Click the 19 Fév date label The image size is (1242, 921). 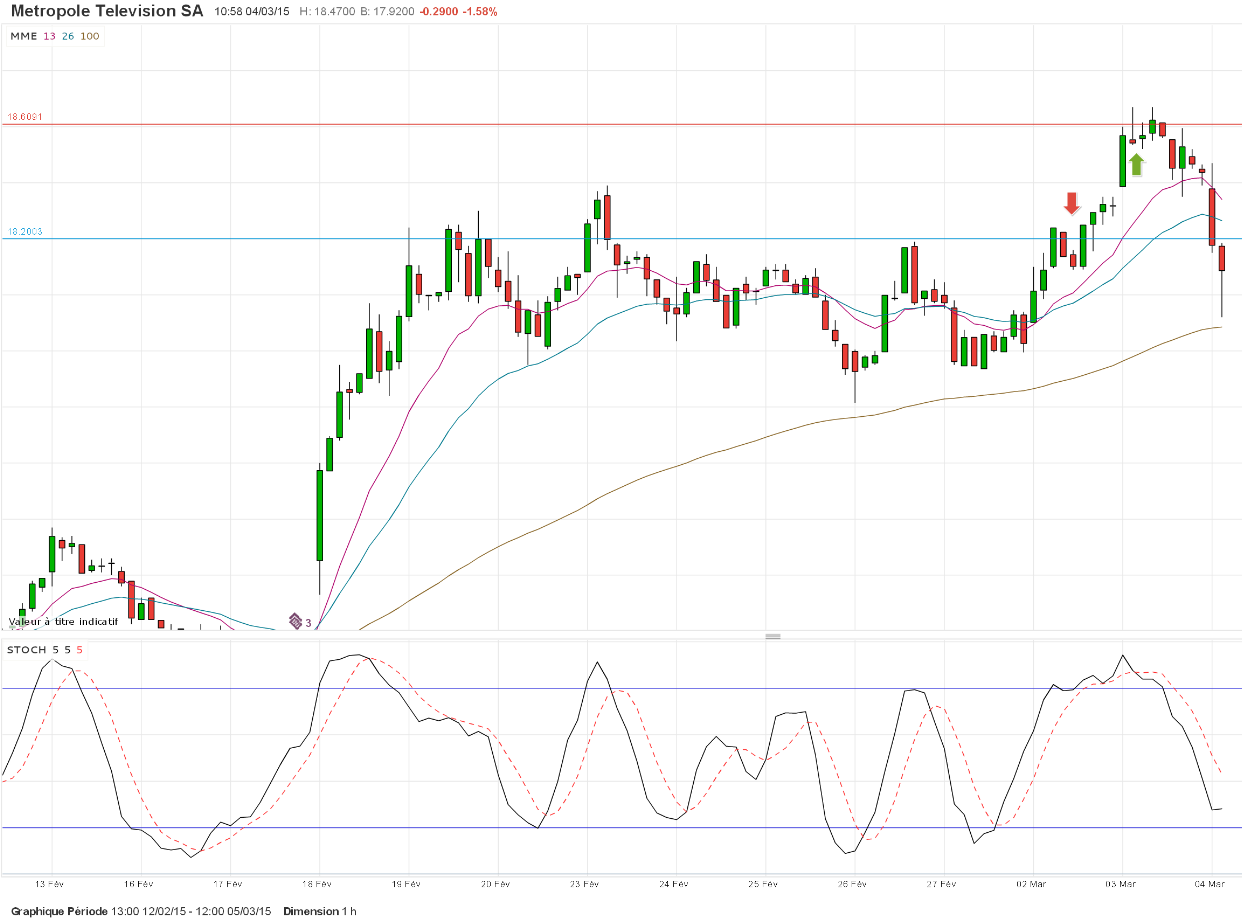(x=407, y=884)
